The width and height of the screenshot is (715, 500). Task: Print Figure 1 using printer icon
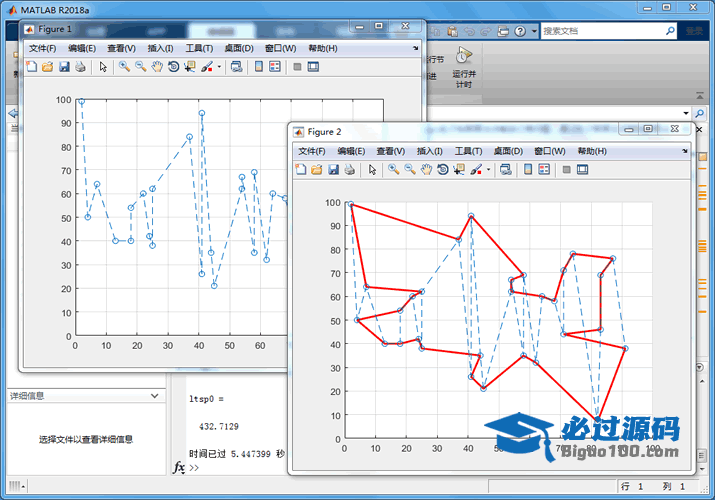(x=80, y=67)
